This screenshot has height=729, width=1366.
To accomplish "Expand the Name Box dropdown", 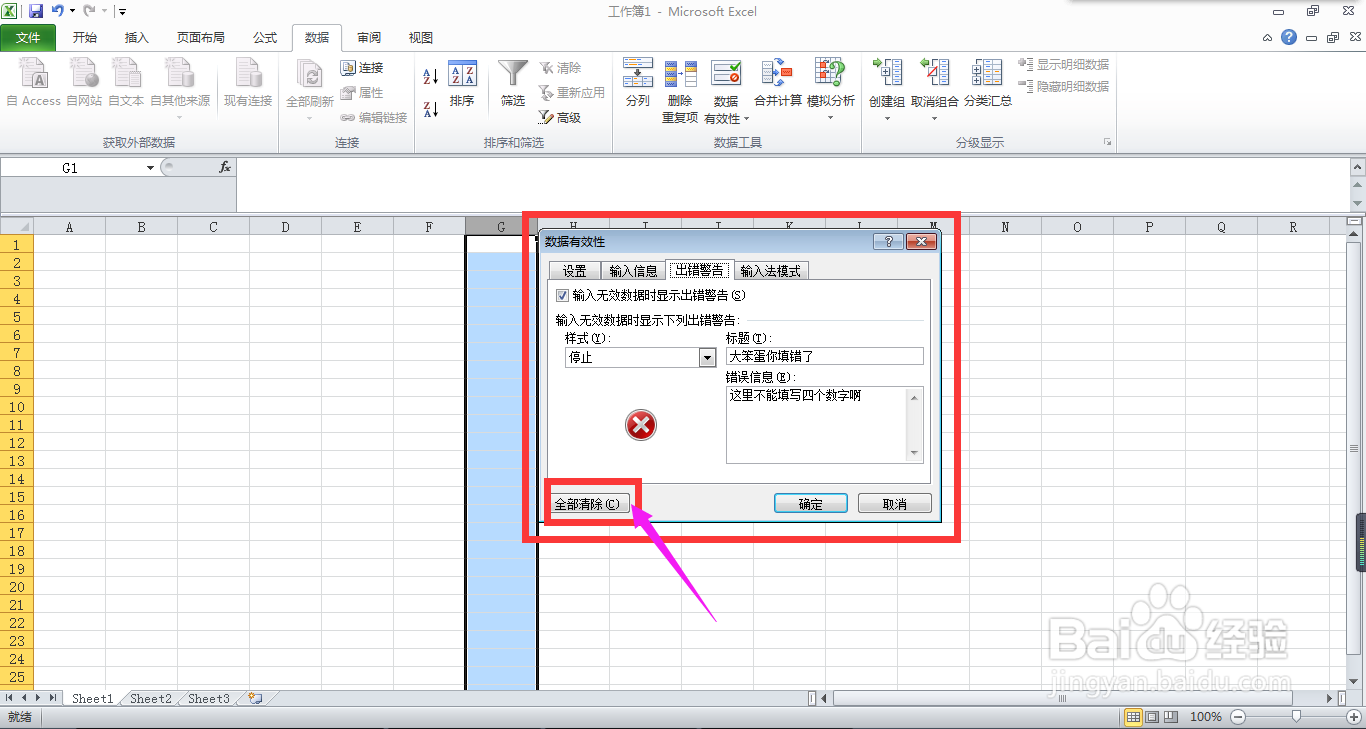I will 151,167.
